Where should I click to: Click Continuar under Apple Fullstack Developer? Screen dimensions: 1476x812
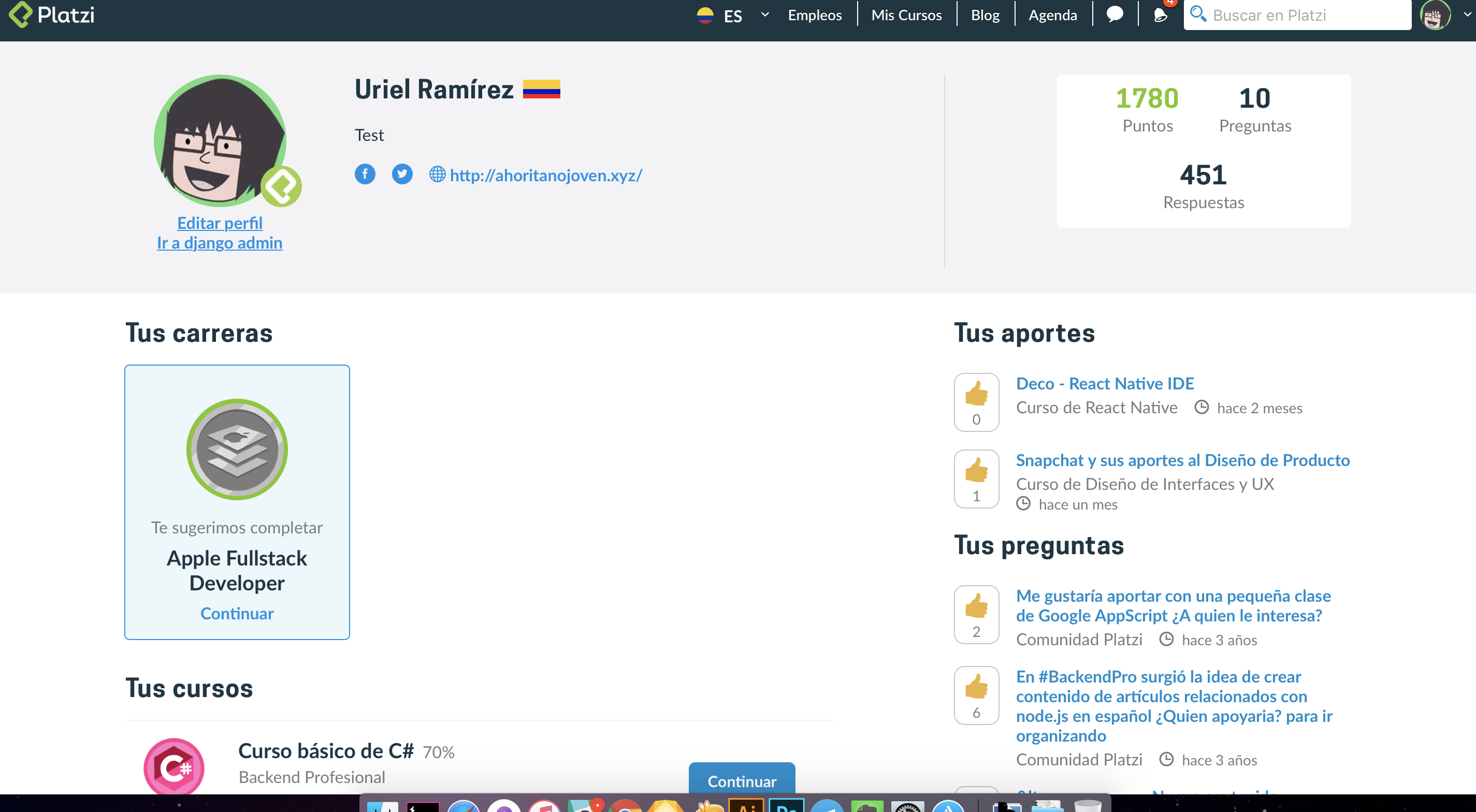tap(237, 613)
